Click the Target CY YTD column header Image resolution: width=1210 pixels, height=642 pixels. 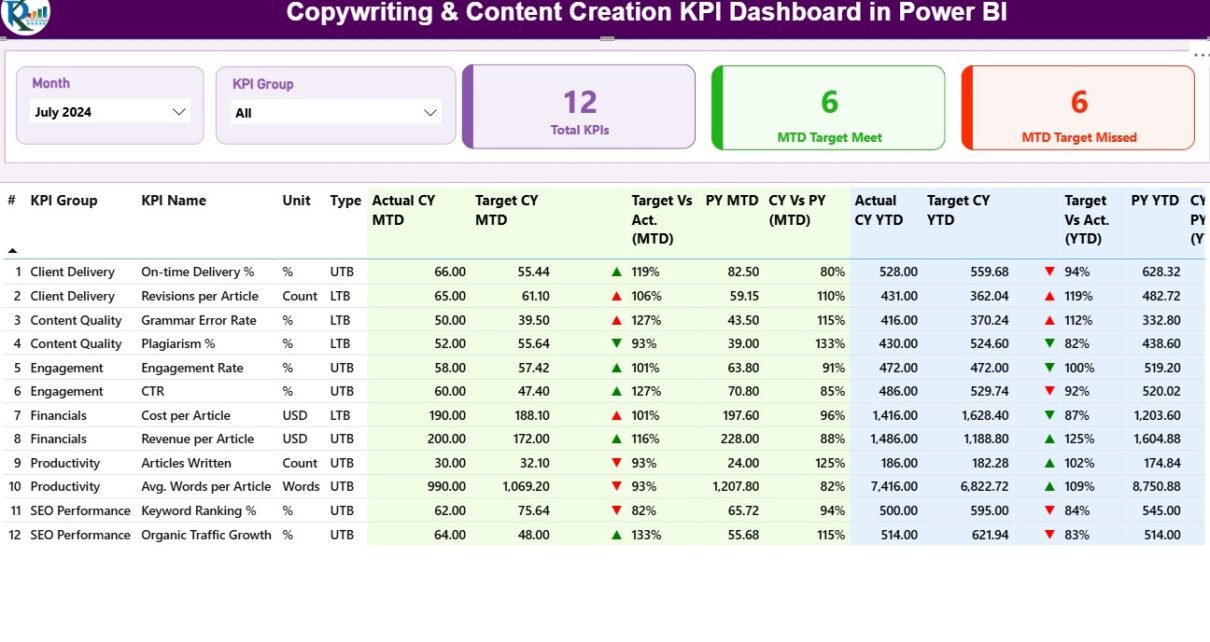[x=958, y=210]
